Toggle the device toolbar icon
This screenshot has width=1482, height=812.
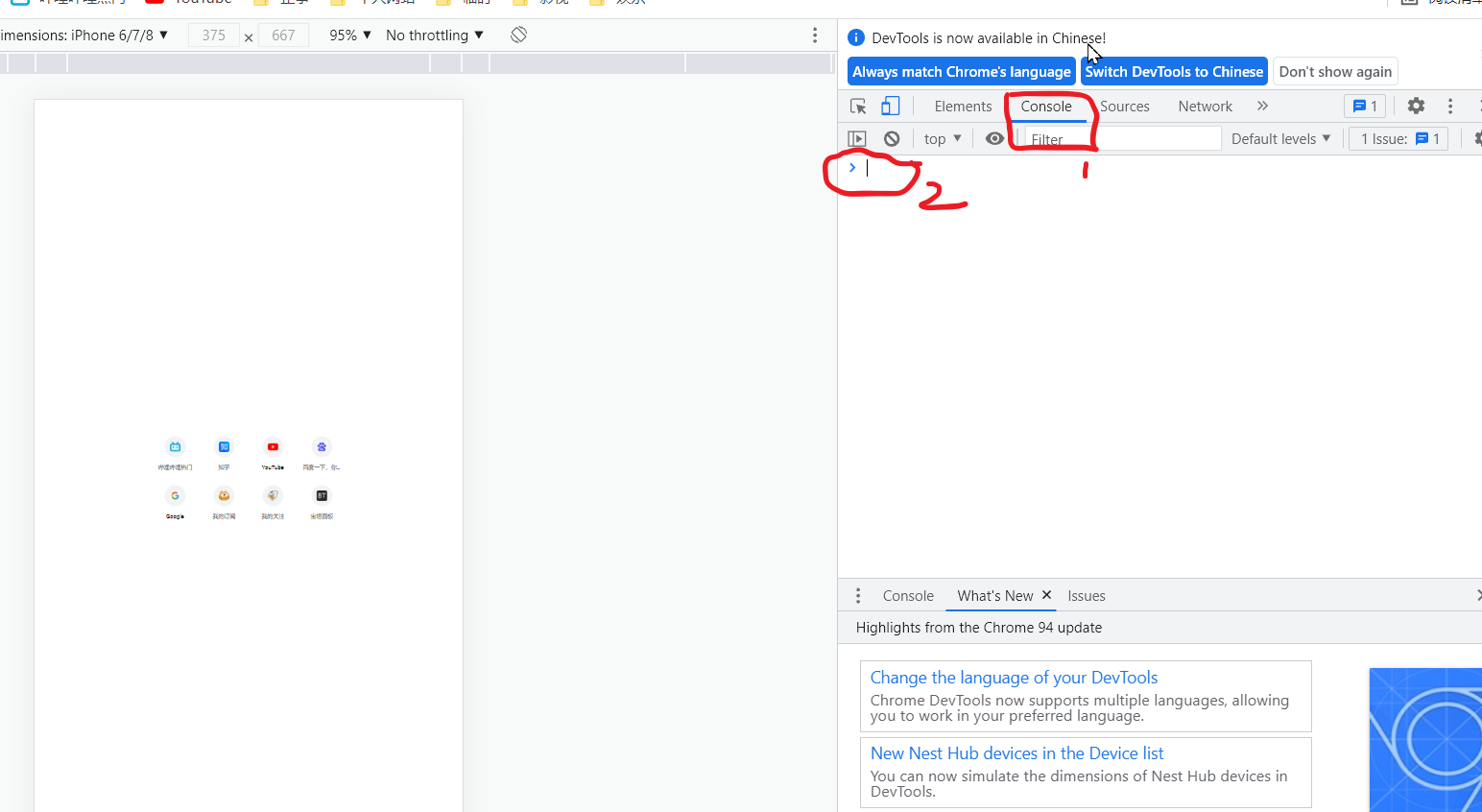point(891,107)
